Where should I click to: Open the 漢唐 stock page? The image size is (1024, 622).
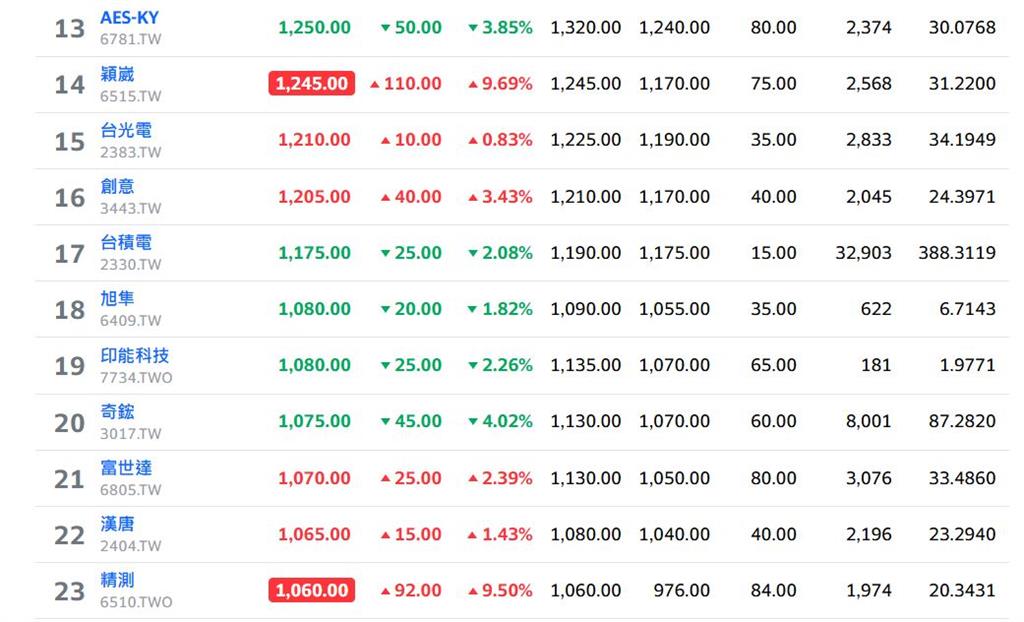(x=117, y=525)
